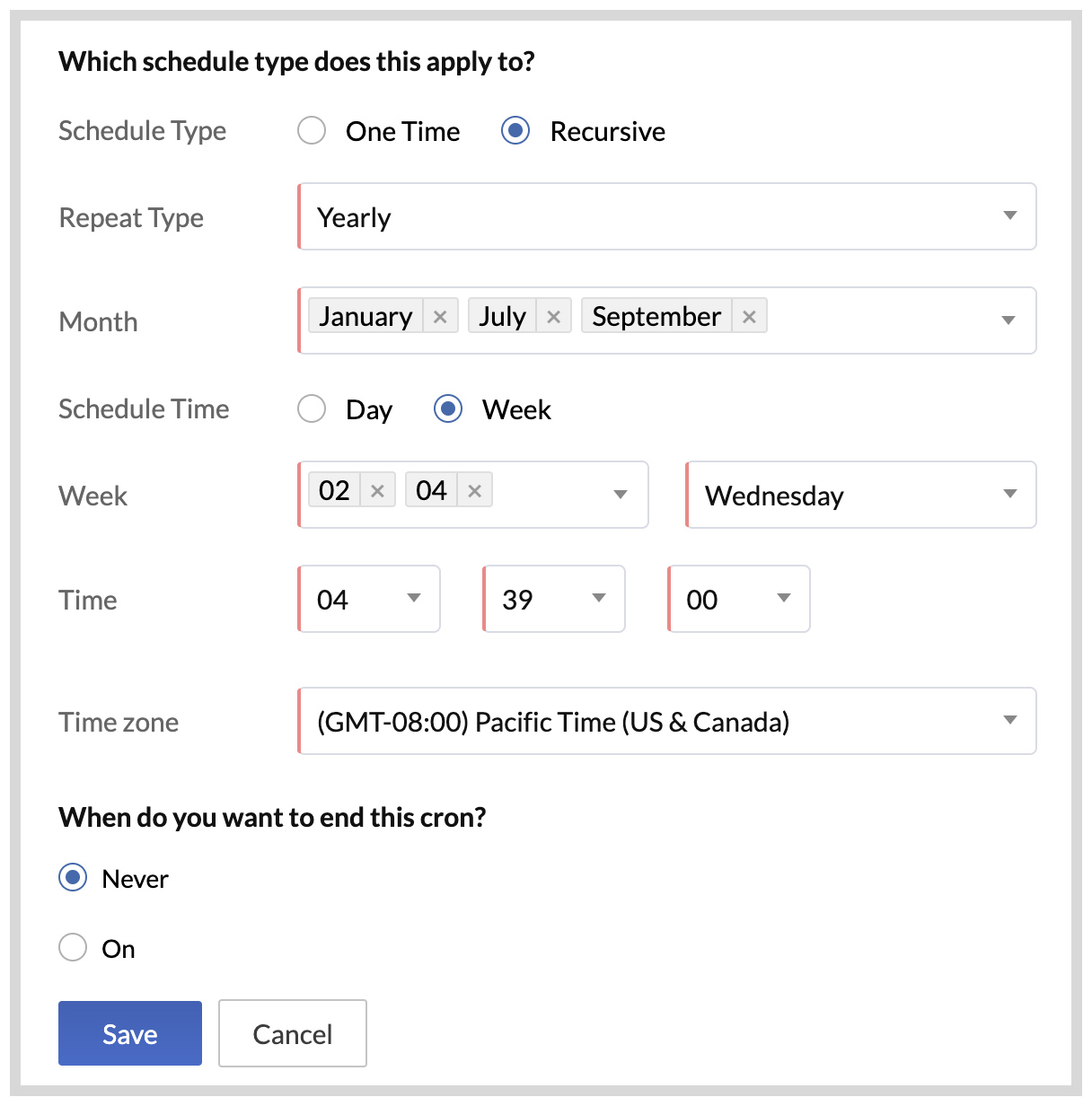Screen dimensions: 1092x1106
Task: Expand the Month selection dropdown arrow
Action: tap(1008, 320)
